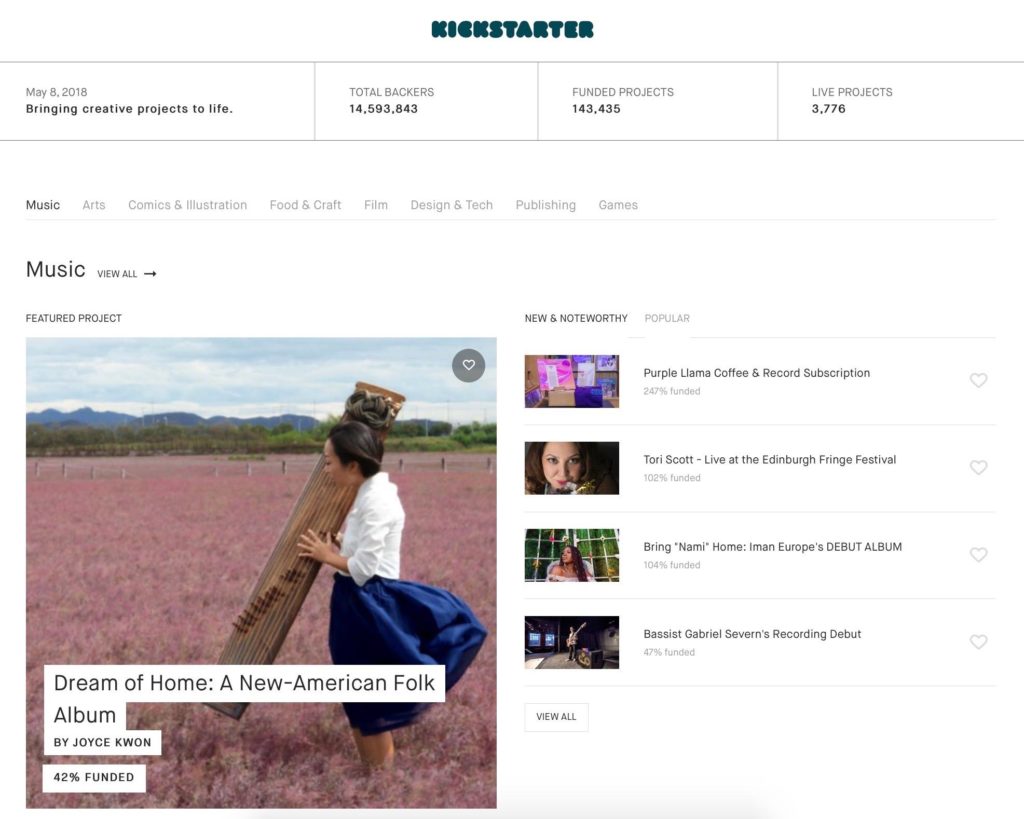Open Bring "Nami" Home: Iman Europe's DEBUT ALBUM
Image resolution: width=1024 pixels, height=819 pixels.
772,547
